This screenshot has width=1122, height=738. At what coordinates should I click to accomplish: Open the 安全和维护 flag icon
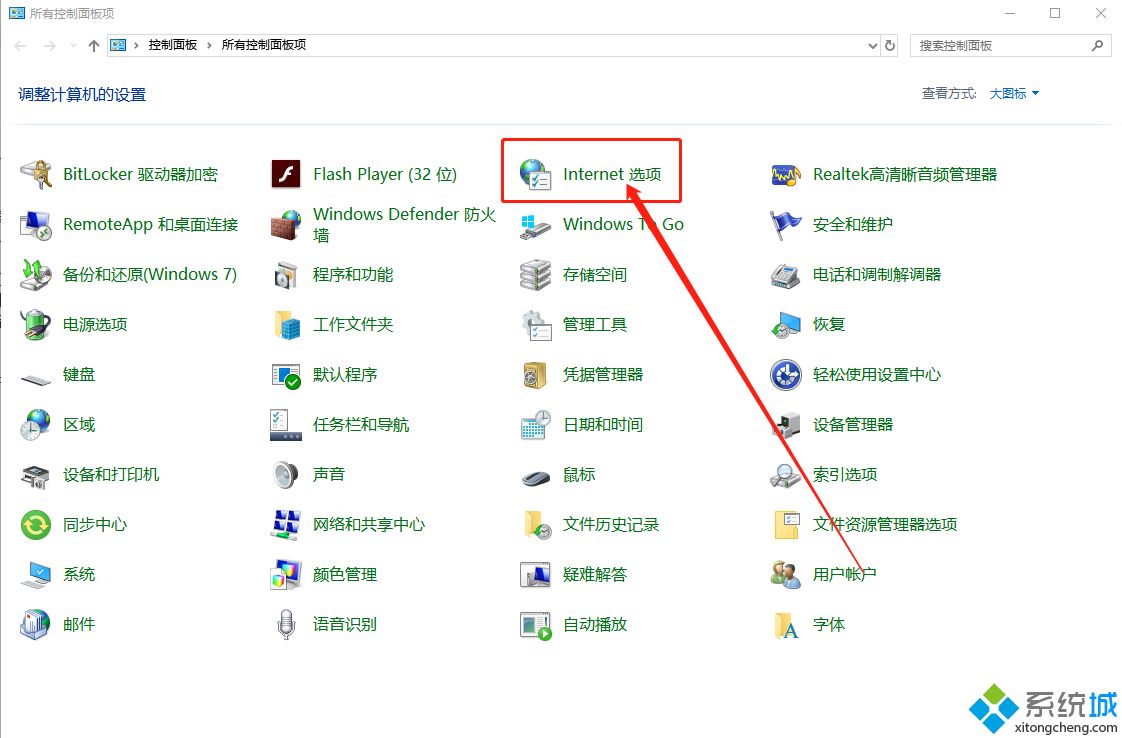pyautogui.click(x=785, y=225)
